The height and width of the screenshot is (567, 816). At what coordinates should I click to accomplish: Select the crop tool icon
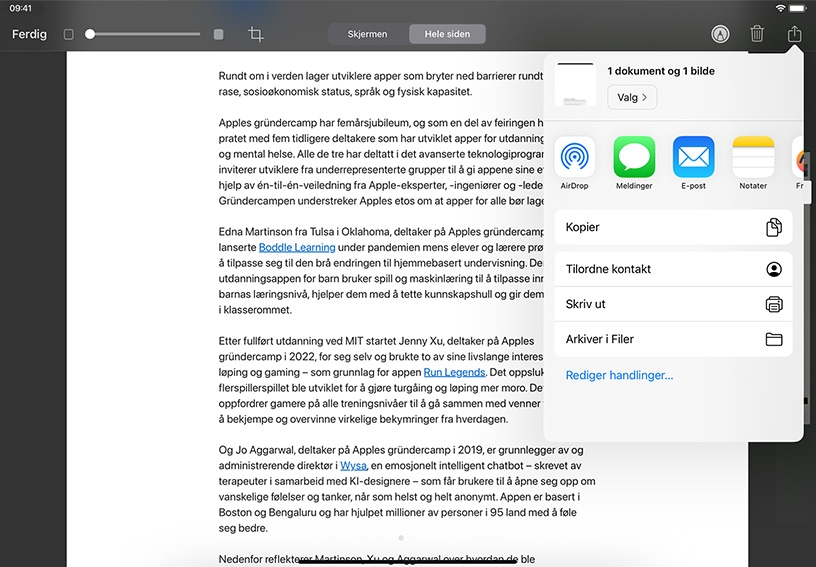(256, 34)
